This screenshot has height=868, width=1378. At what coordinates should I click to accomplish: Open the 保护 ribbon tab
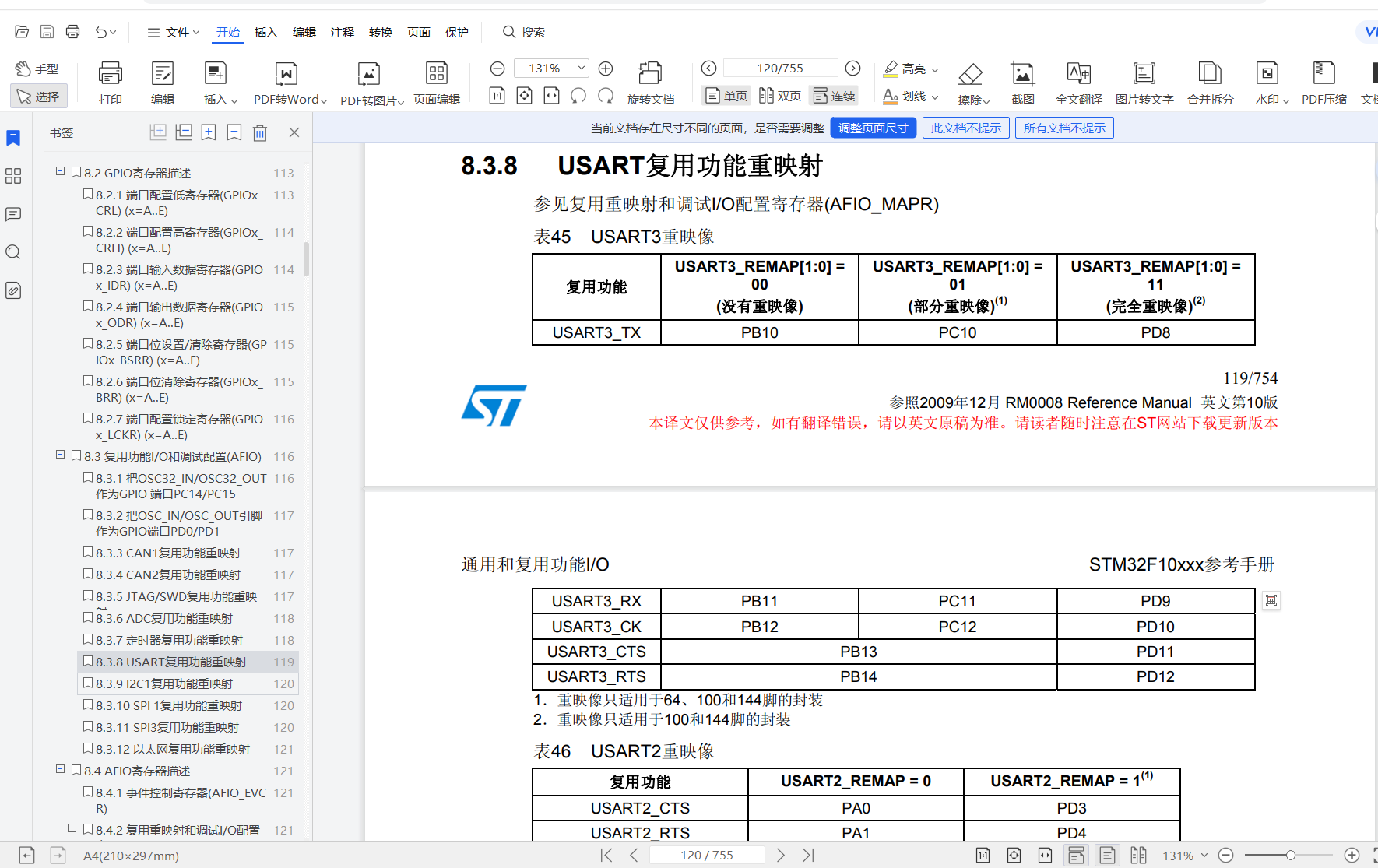tap(457, 32)
